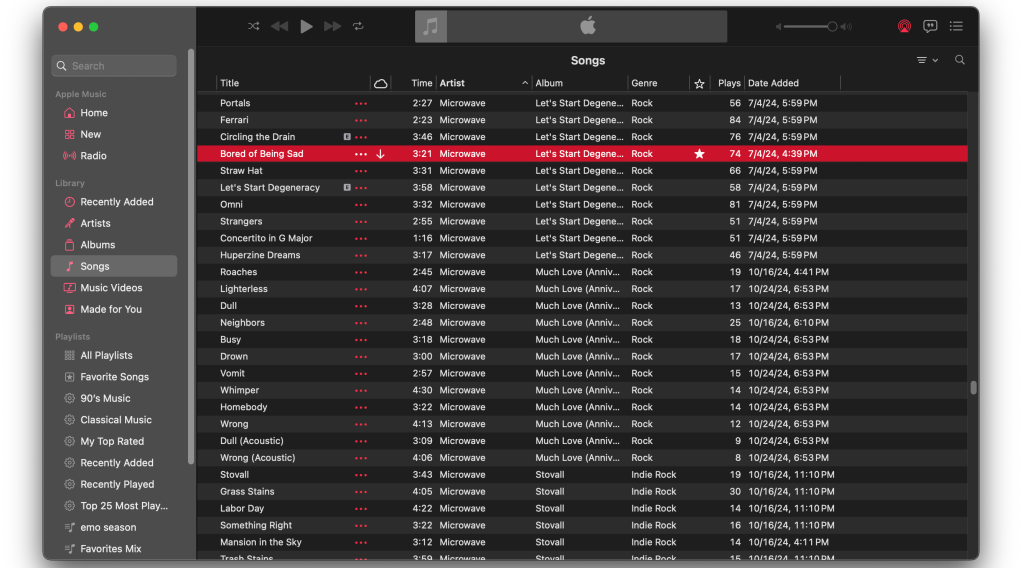Screen dimensions: 1022x568
Task: Click the search magnifier in Songs header
Action: coord(960,60)
